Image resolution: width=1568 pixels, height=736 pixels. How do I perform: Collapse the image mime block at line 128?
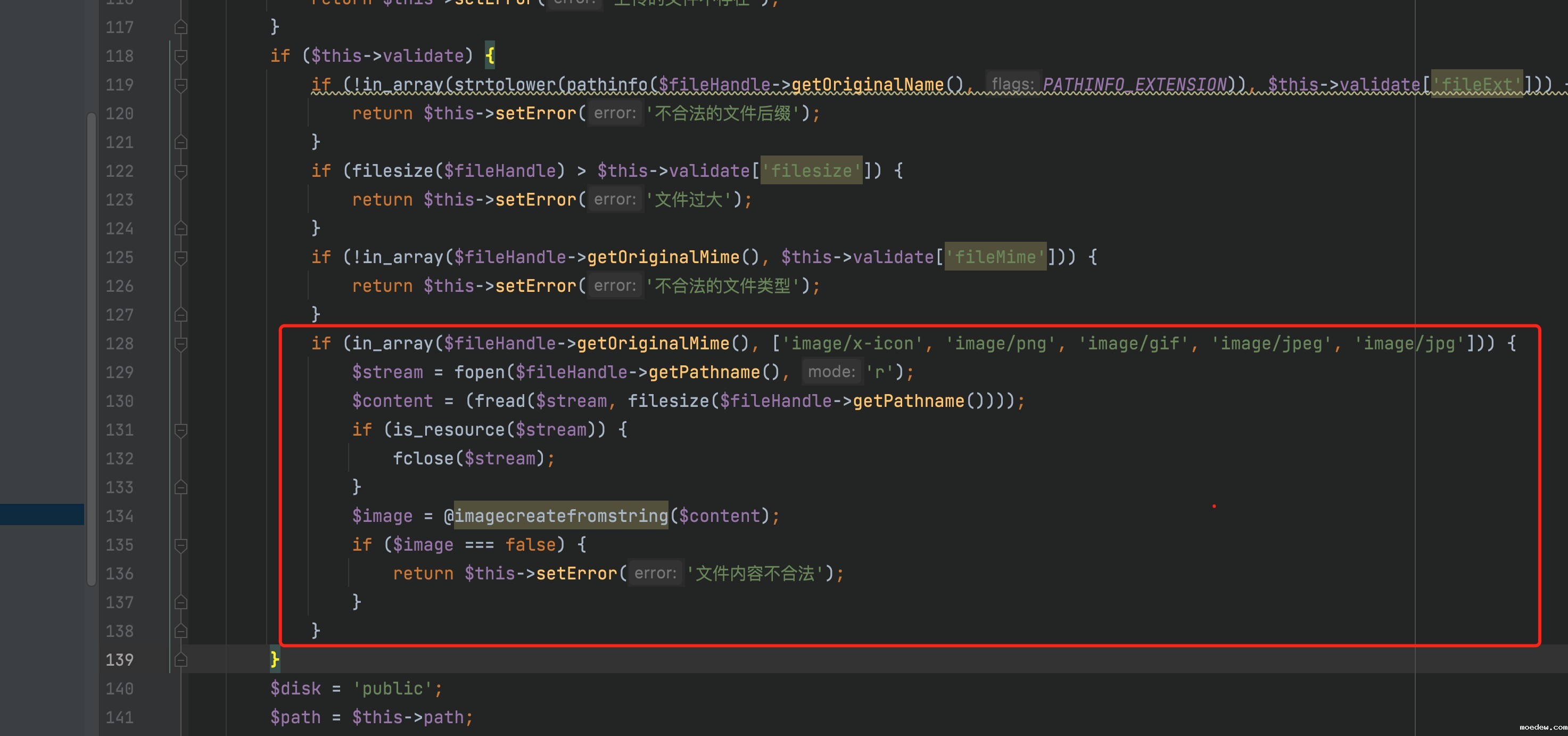(180, 344)
